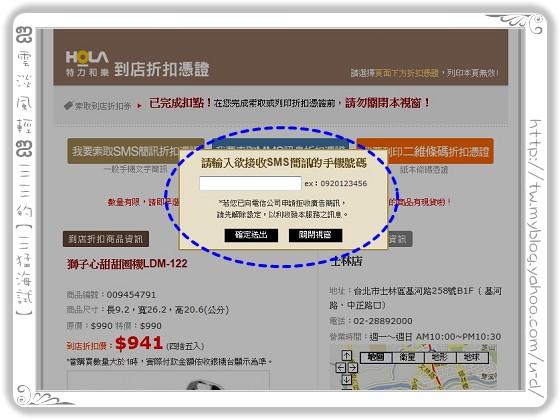
Task: Click the tag icon beside 索取到店折扣券
Action: pyautogui.click(x=68, y=106)
